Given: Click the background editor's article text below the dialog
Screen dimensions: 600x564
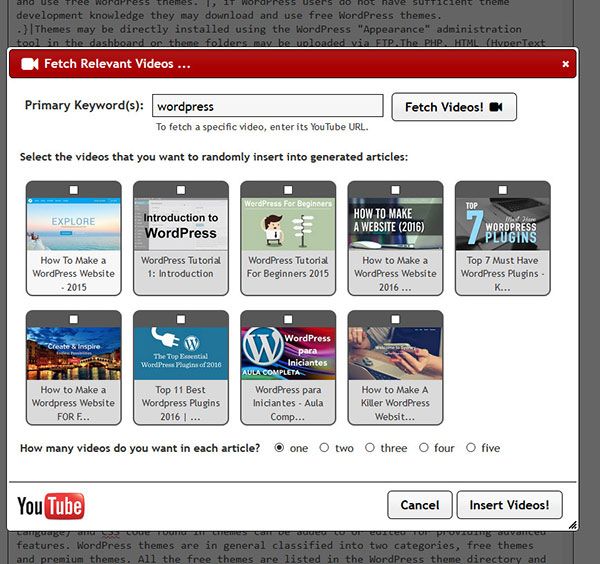Looking at the screenshot, I should coord(281,548).
